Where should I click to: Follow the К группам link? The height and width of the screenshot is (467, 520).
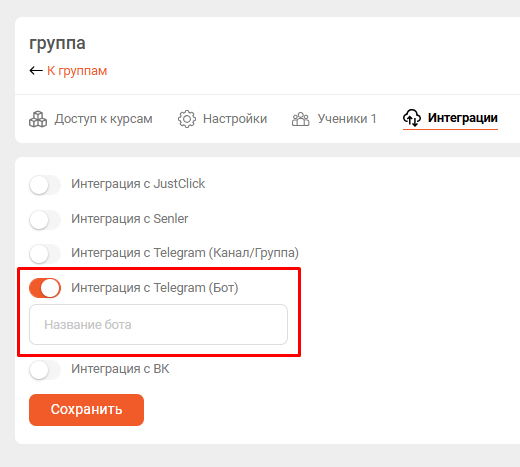[77, 71]
